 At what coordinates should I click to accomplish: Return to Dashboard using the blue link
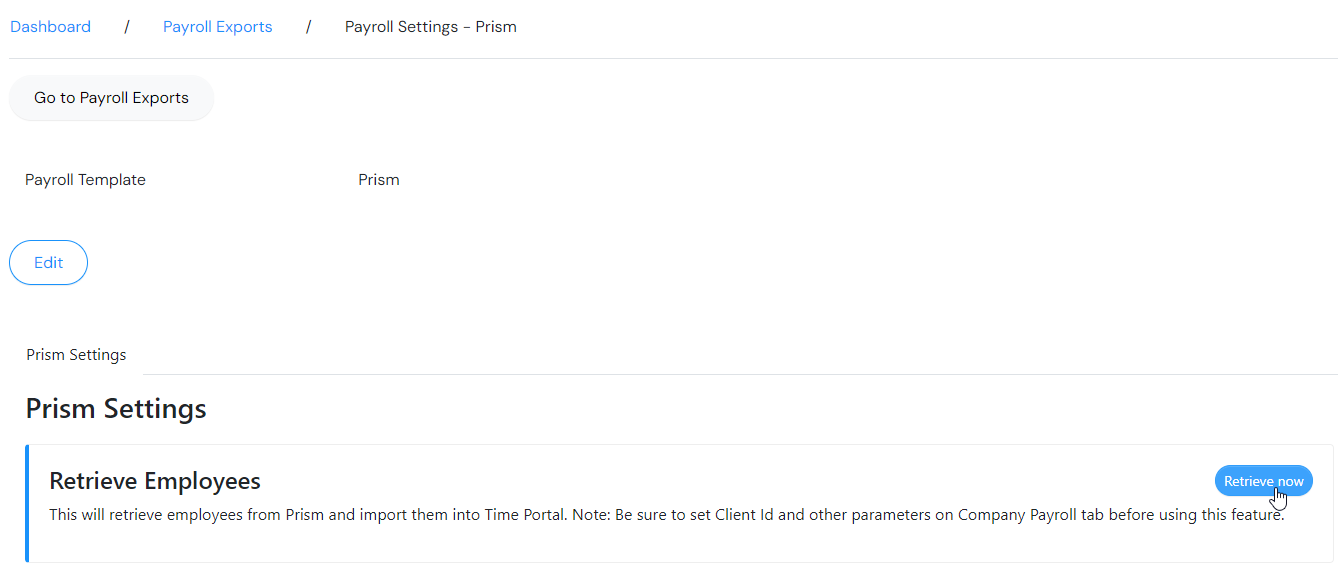50,26
